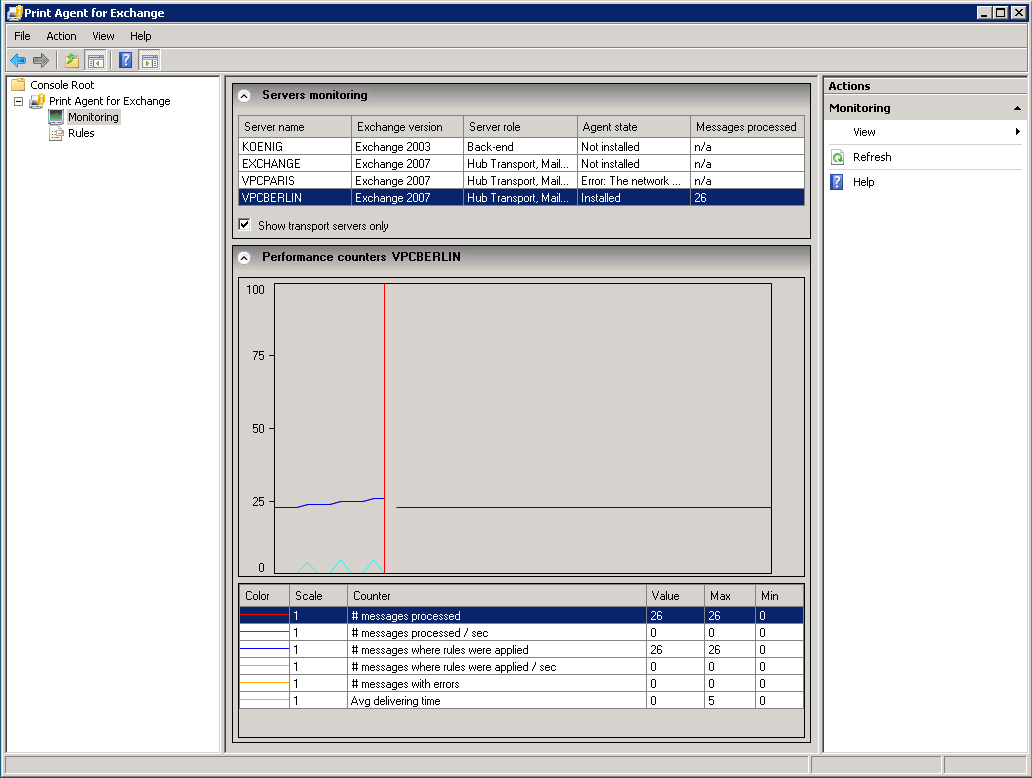
Task: Click Refresh in the Actions pane
Action: [x=872, y=157]
